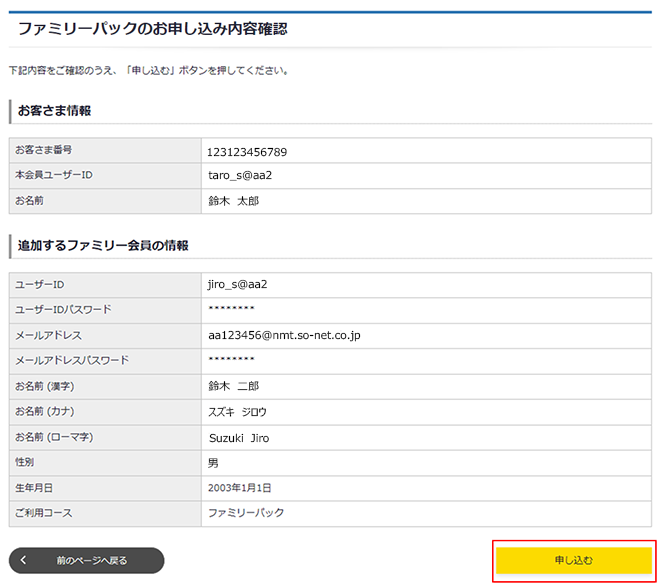Click the left chevron icon on back button

tap(24, 561)
